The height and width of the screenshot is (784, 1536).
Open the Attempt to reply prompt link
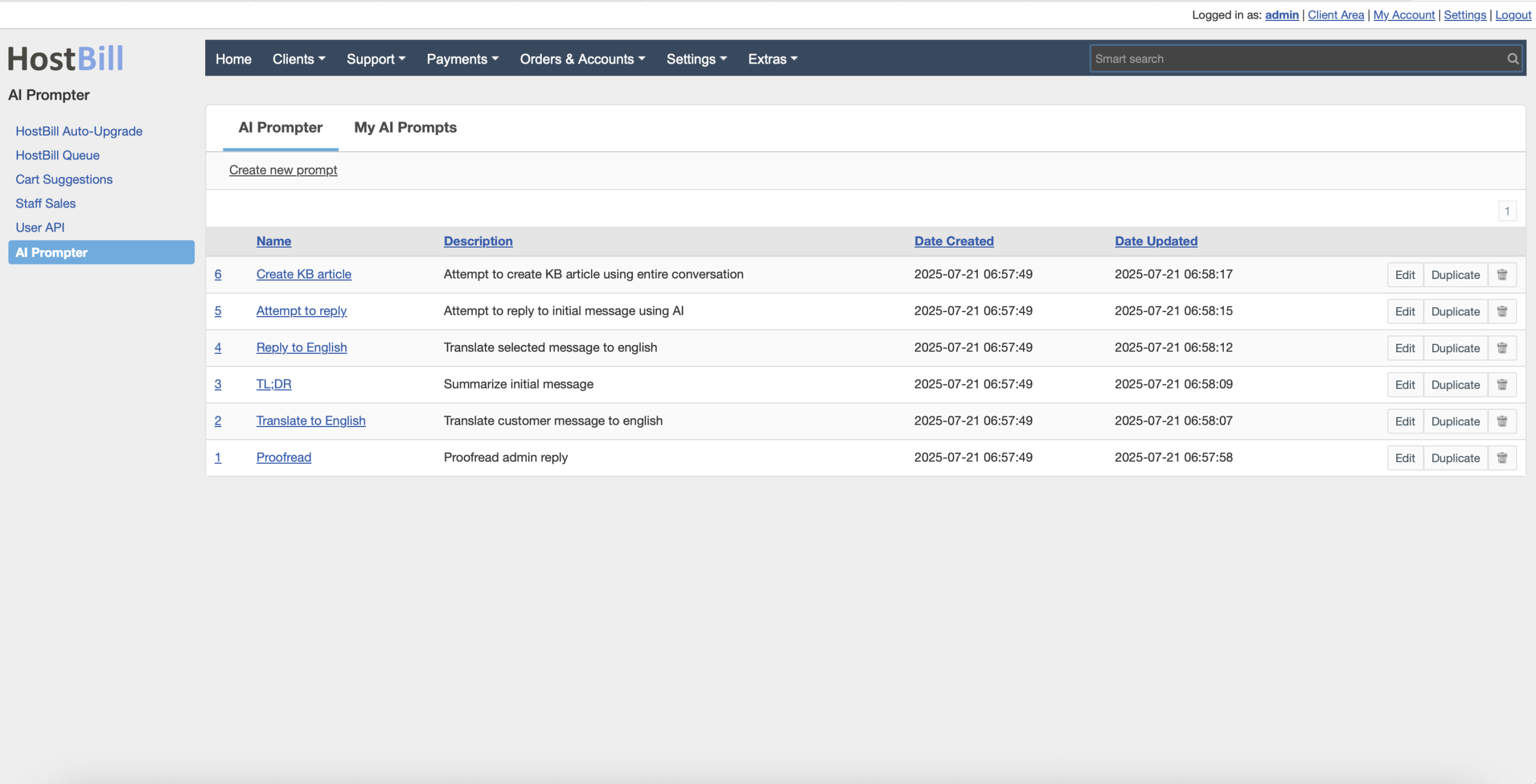coord(301,311)
